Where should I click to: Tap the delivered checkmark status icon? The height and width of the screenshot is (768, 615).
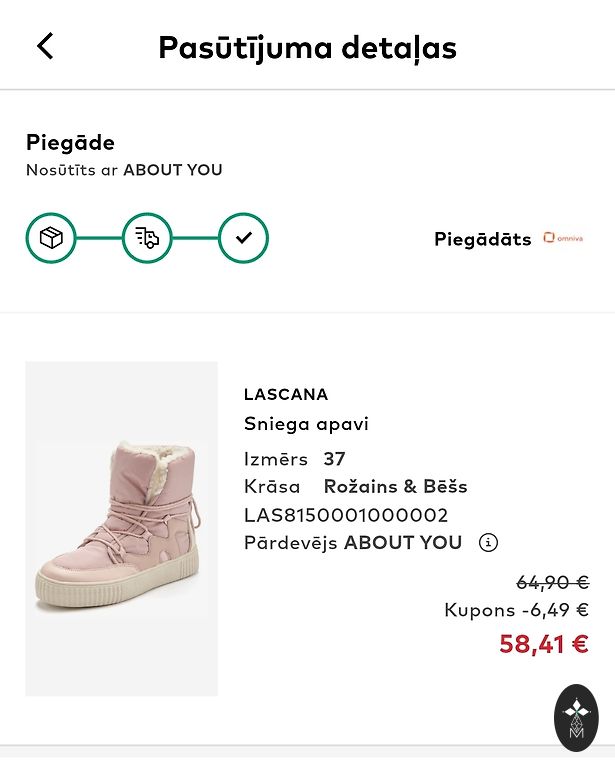click(243, 238)
